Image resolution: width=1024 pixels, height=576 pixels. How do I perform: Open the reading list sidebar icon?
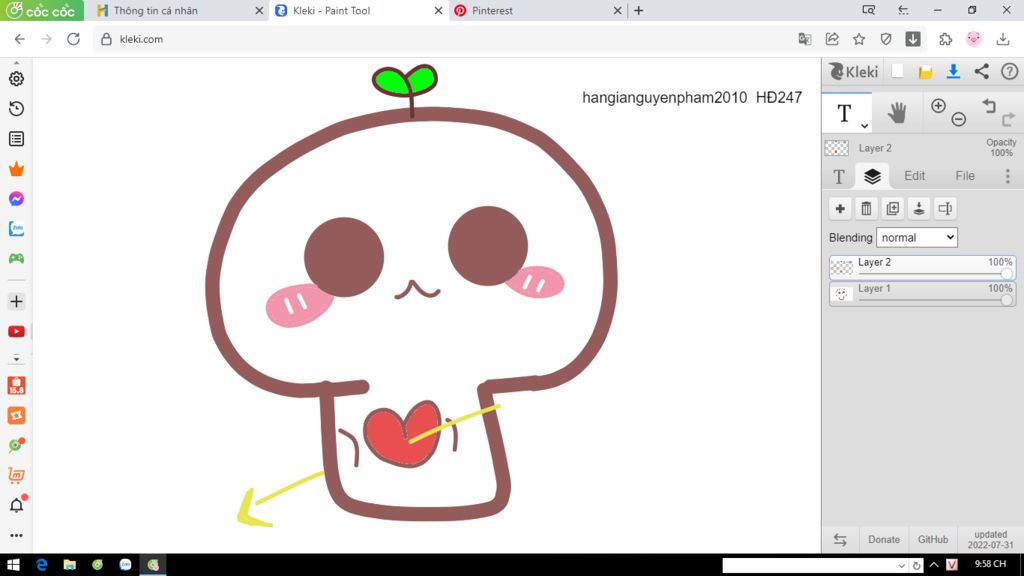pos(16,138)
